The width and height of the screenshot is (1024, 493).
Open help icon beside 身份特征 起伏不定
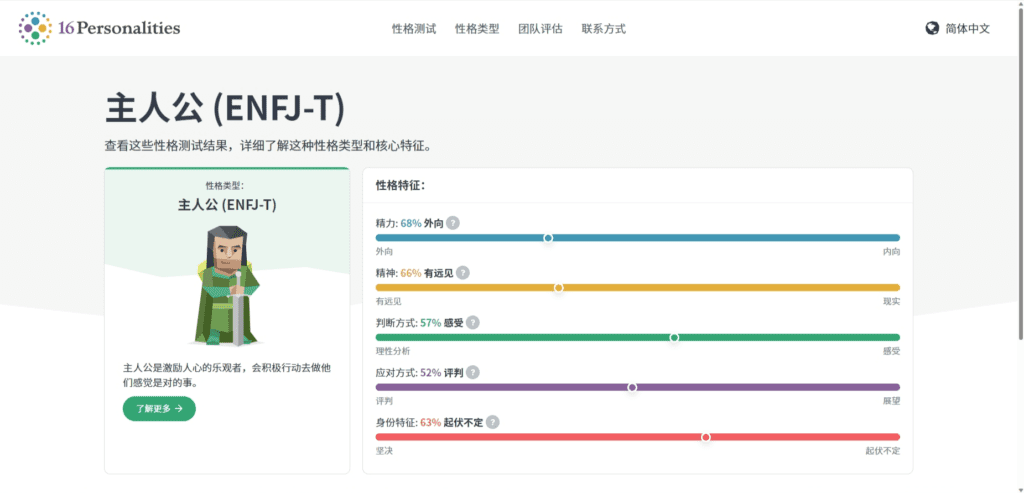pos(492,422)
